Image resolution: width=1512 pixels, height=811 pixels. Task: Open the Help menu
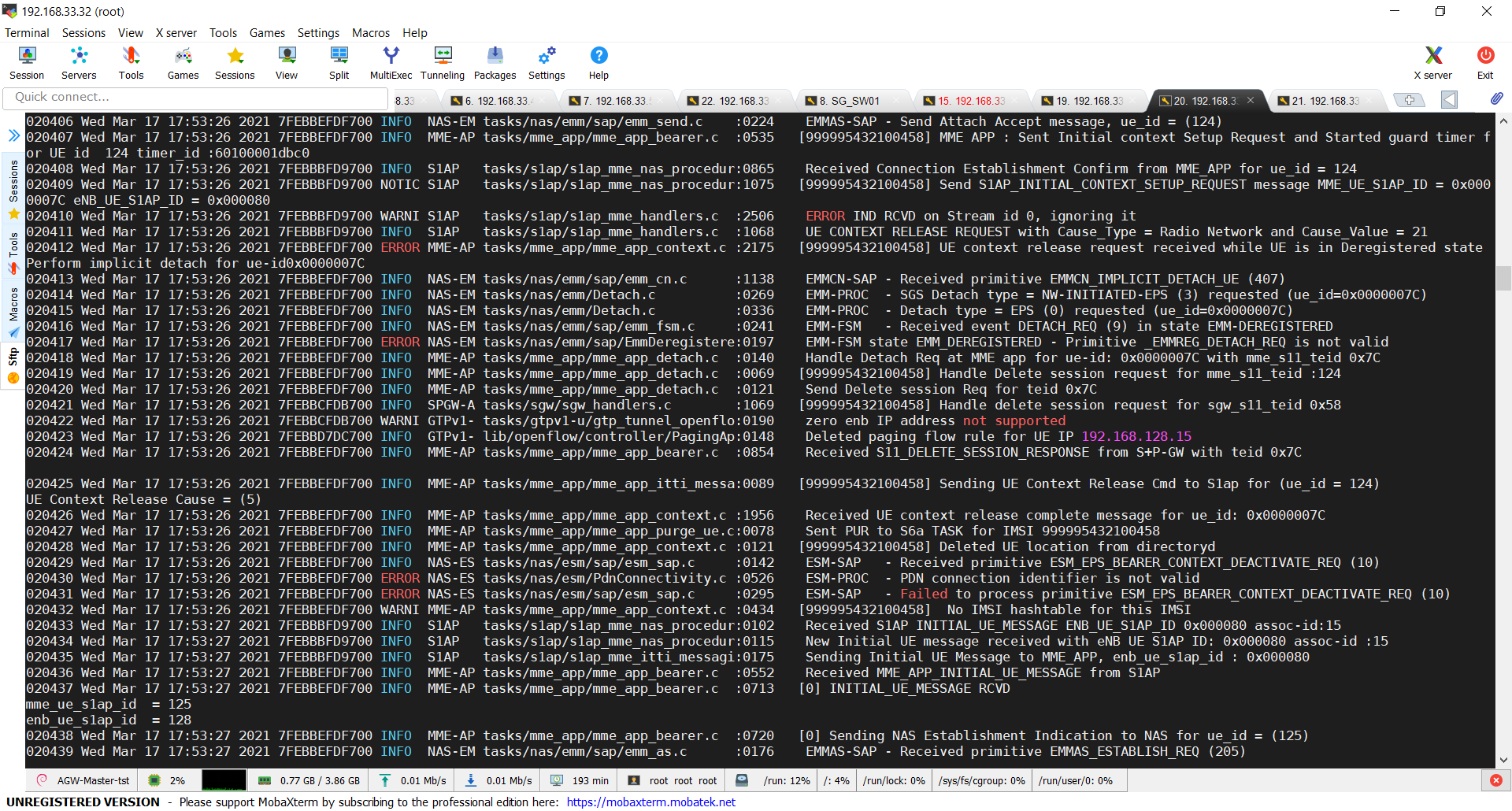pos(415,32)
